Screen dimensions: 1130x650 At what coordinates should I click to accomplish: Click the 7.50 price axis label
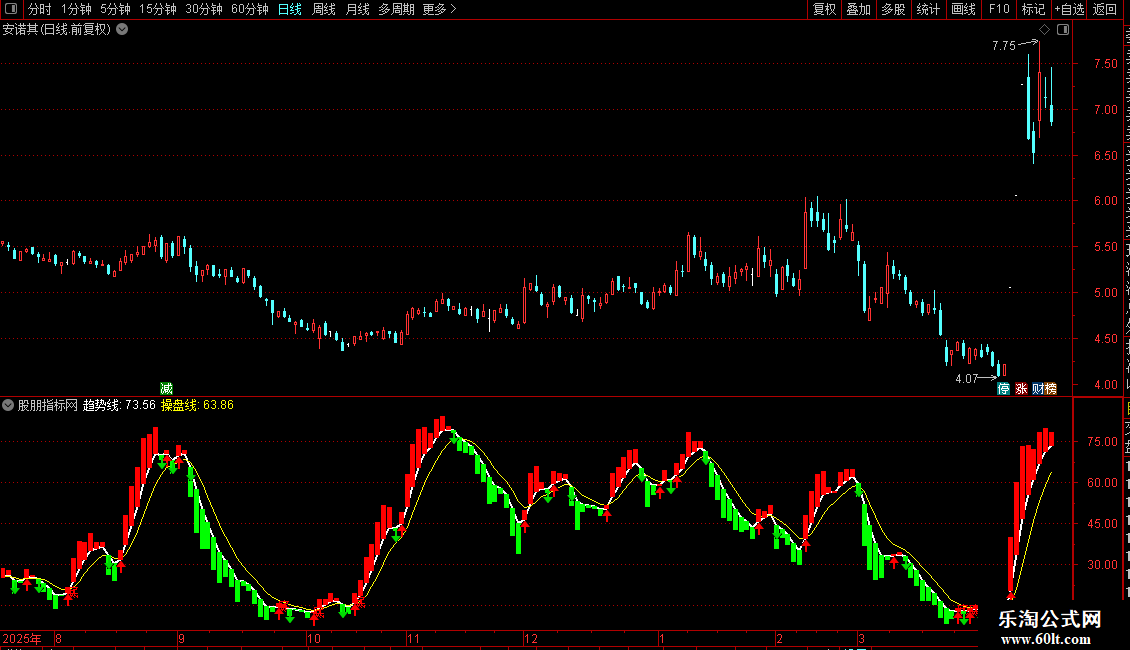coord(1105,63)
